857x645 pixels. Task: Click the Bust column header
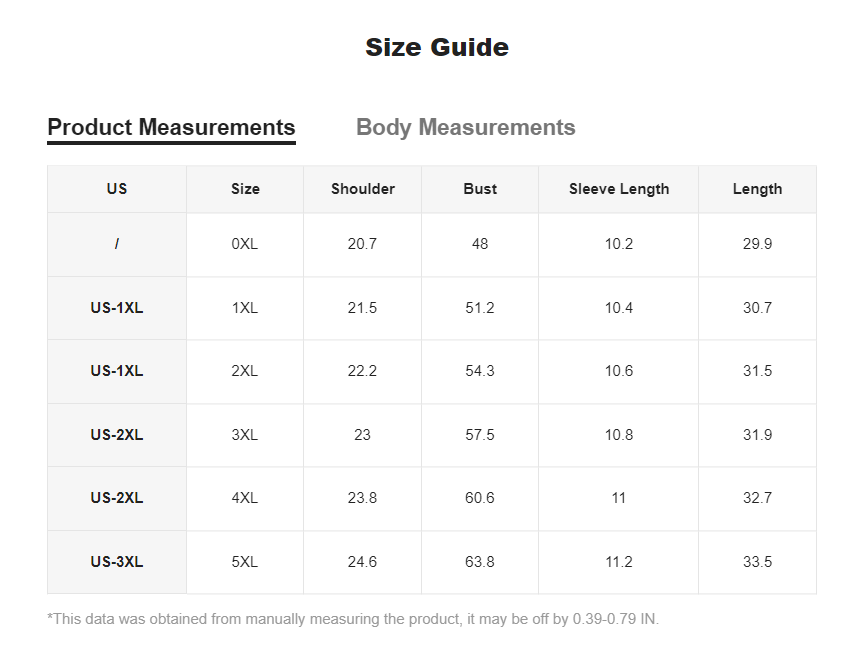pyautogui.click(x=480, y=189)
